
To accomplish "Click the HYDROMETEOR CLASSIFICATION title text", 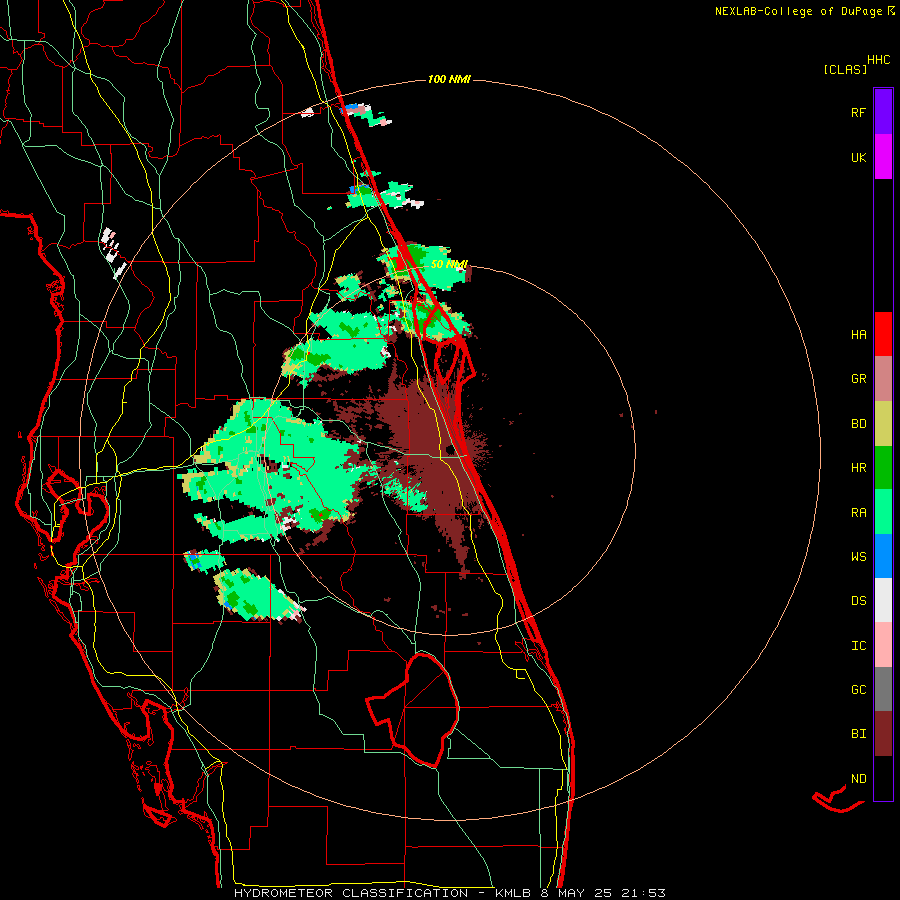I will pyautogui.click(x=351, y=893).
